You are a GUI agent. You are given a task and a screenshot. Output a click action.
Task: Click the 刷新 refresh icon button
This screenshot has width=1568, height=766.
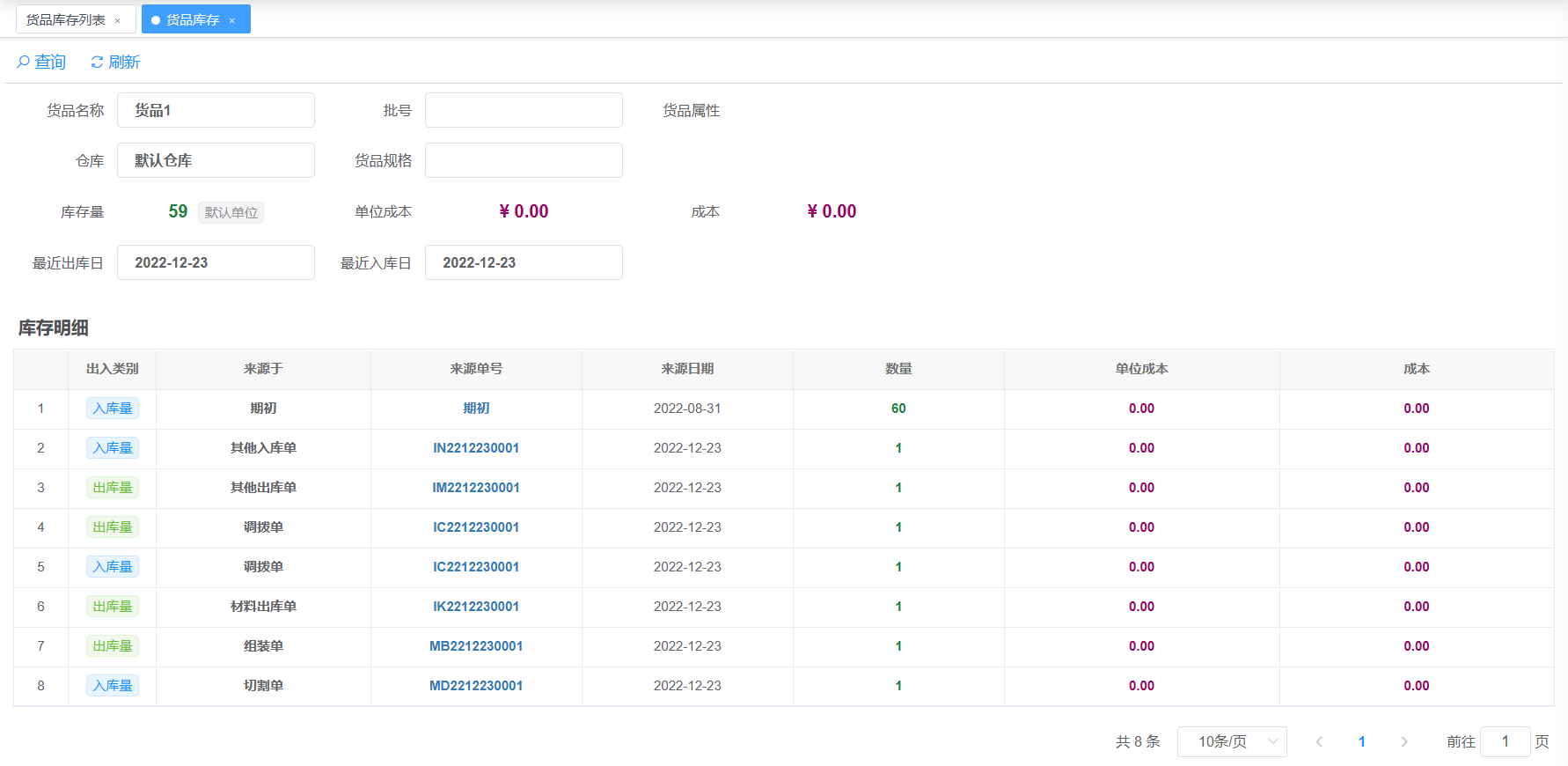tap(115, 62)
